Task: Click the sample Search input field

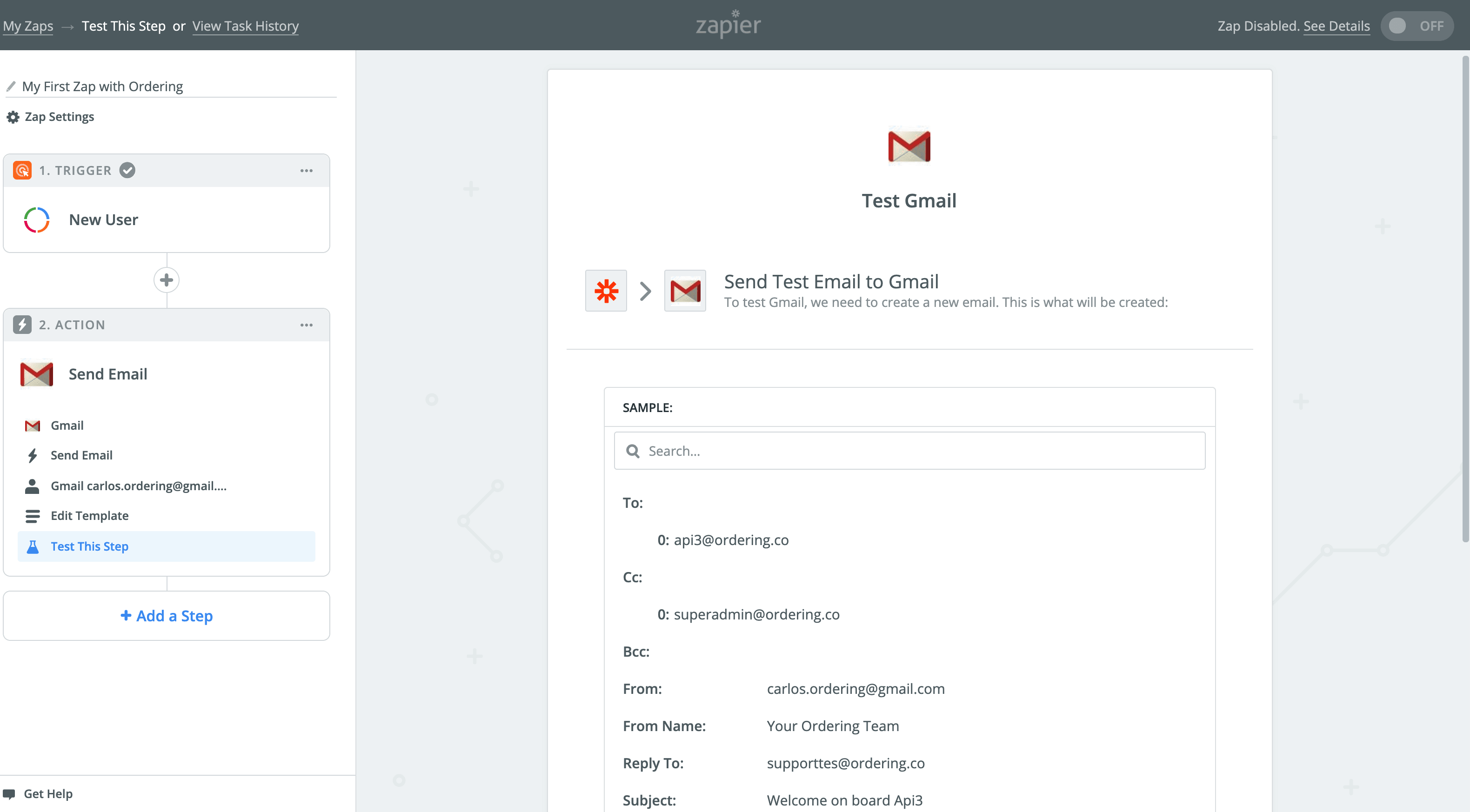Action: [x=909, y=451]
